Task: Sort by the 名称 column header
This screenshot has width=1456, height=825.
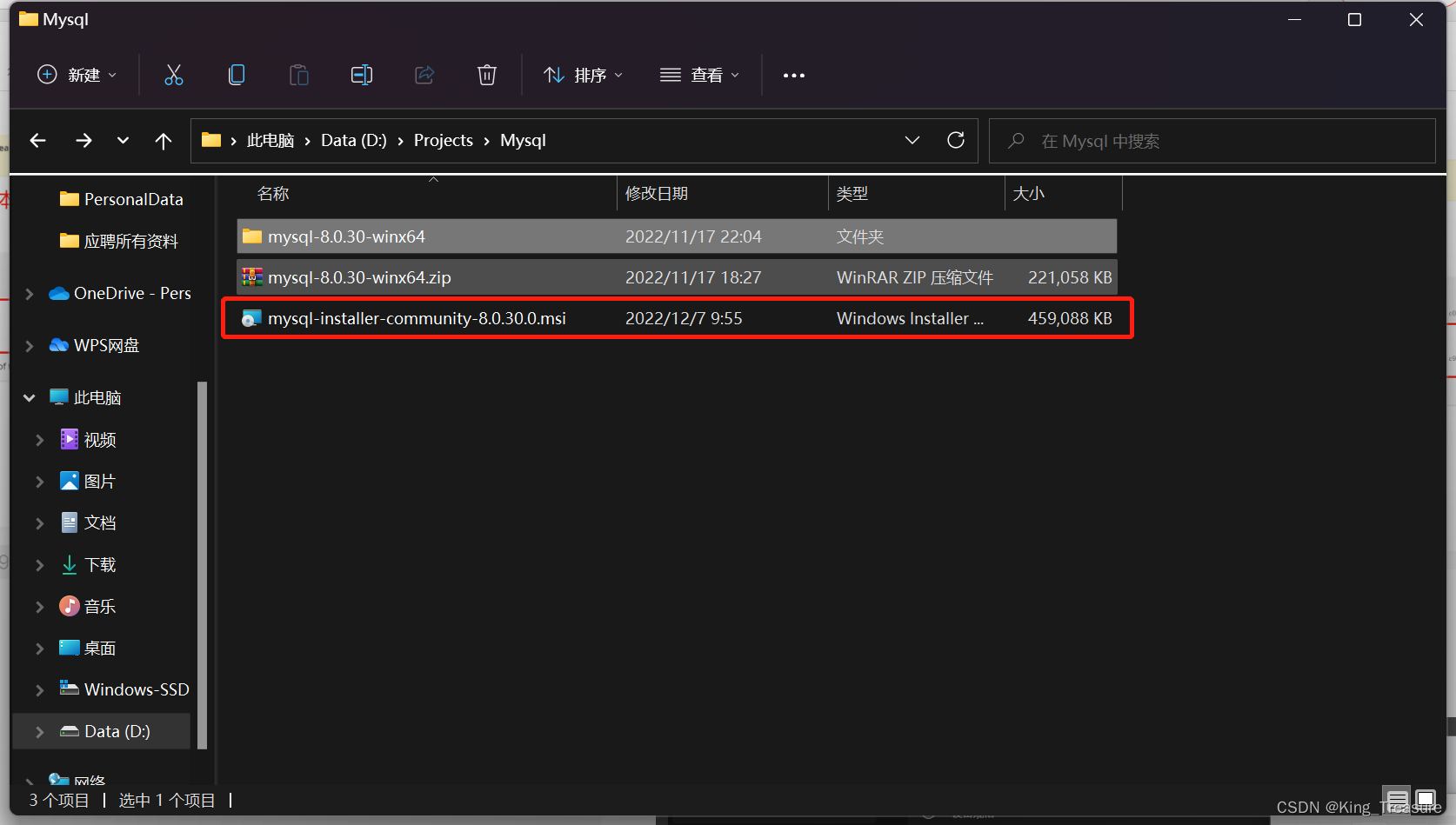Action: (x=273, y=194)
